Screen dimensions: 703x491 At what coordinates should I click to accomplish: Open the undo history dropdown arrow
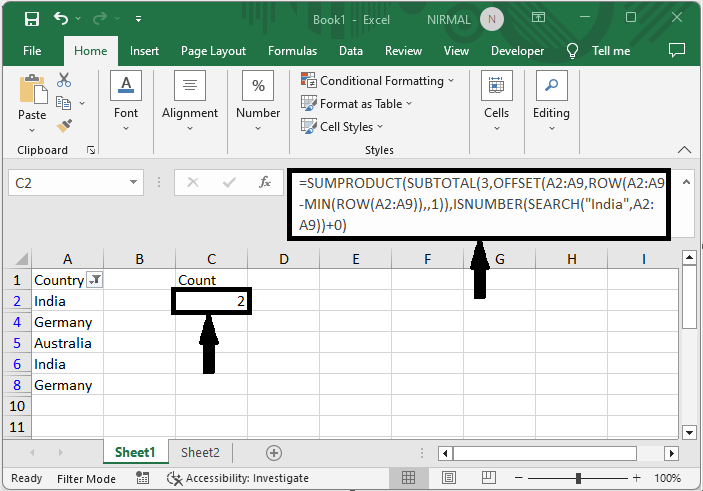pyautogui.click(x=78, y=18)
